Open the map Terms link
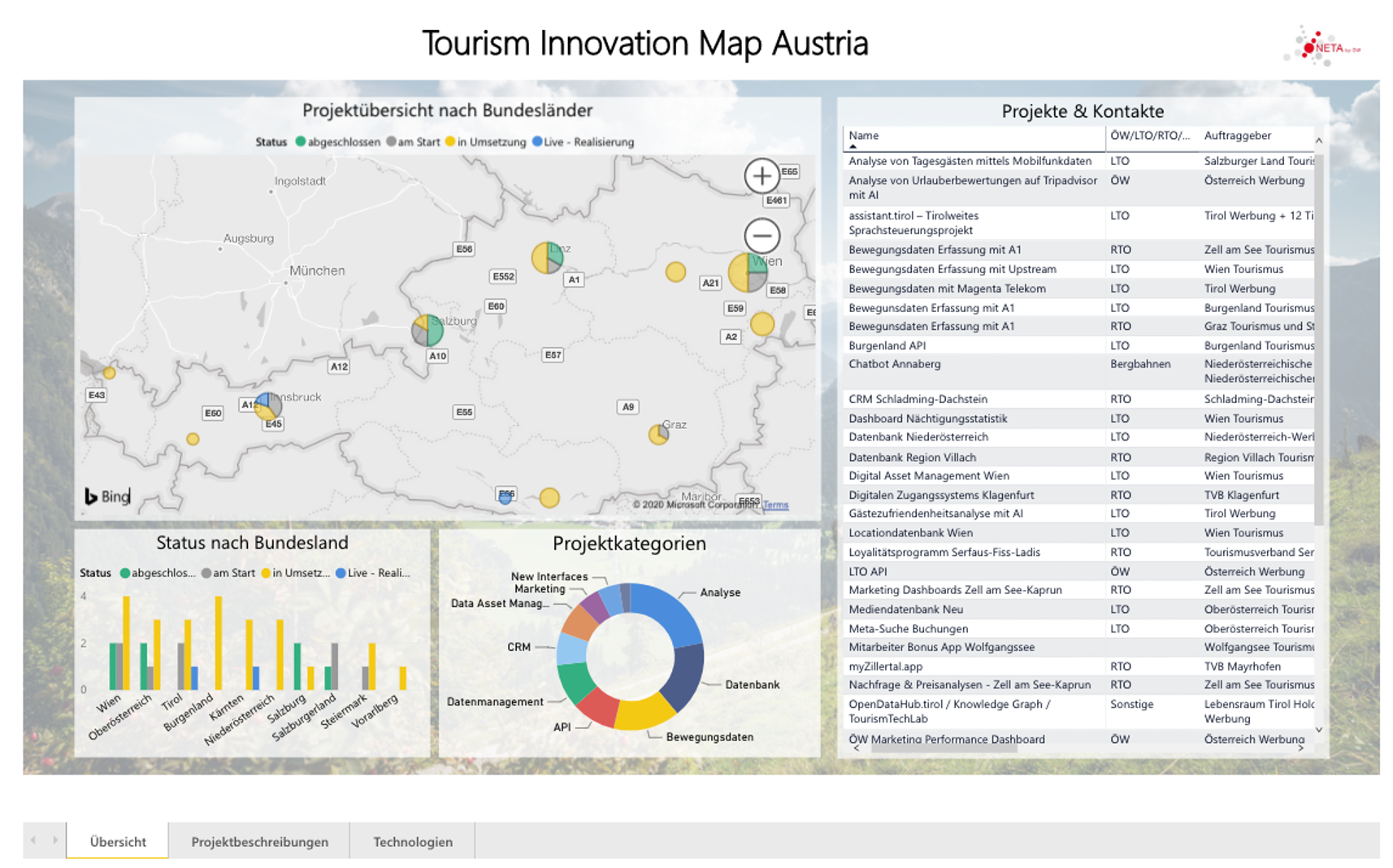 coord(775,505)
